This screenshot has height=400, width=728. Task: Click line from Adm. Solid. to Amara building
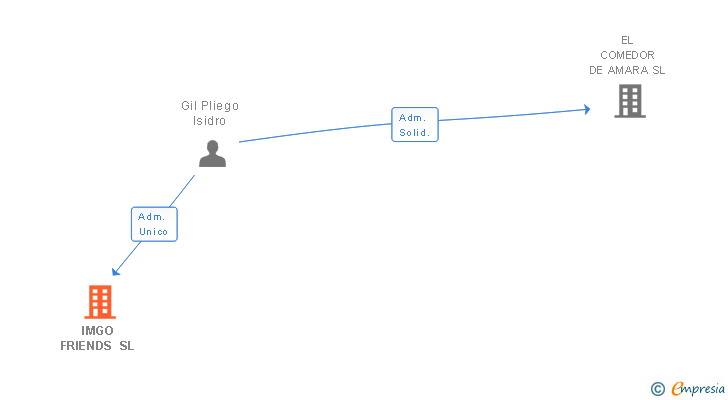click(x=511, y=115)
